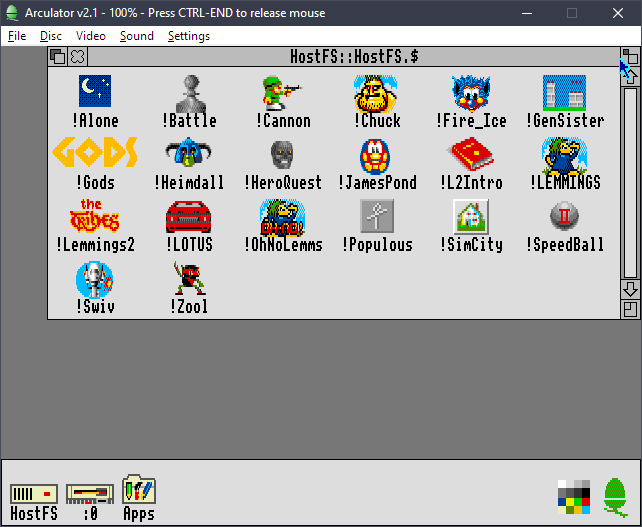642x527 pixels.
Task: Select the !L2Intro red book icon
Action: tap(470, 154)
